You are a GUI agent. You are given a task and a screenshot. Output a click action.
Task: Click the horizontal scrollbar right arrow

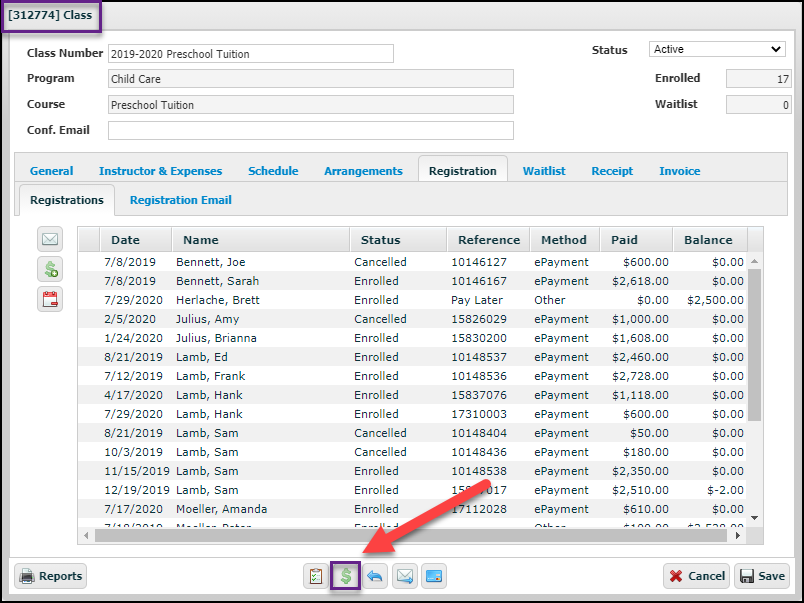[x=737, y=536]
